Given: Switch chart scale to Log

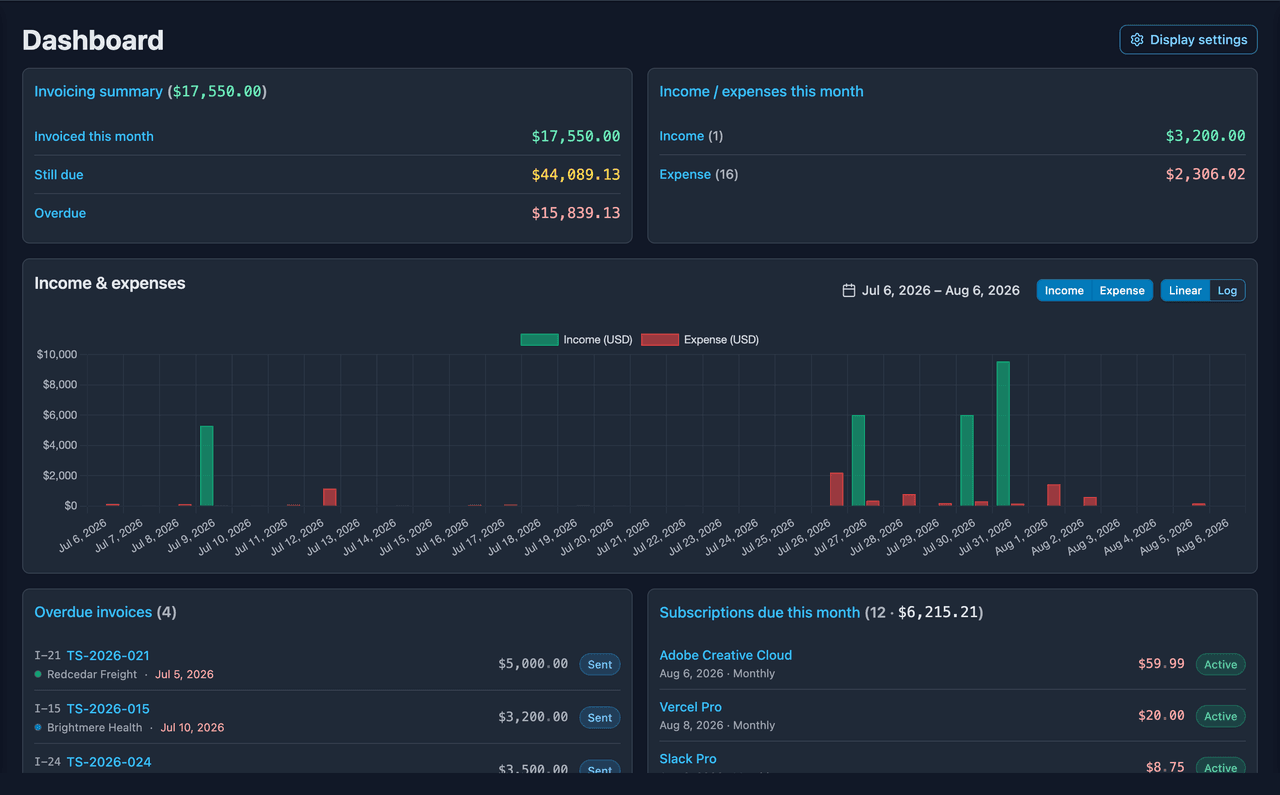Looking at the screenshot, I should point(1227,290).
